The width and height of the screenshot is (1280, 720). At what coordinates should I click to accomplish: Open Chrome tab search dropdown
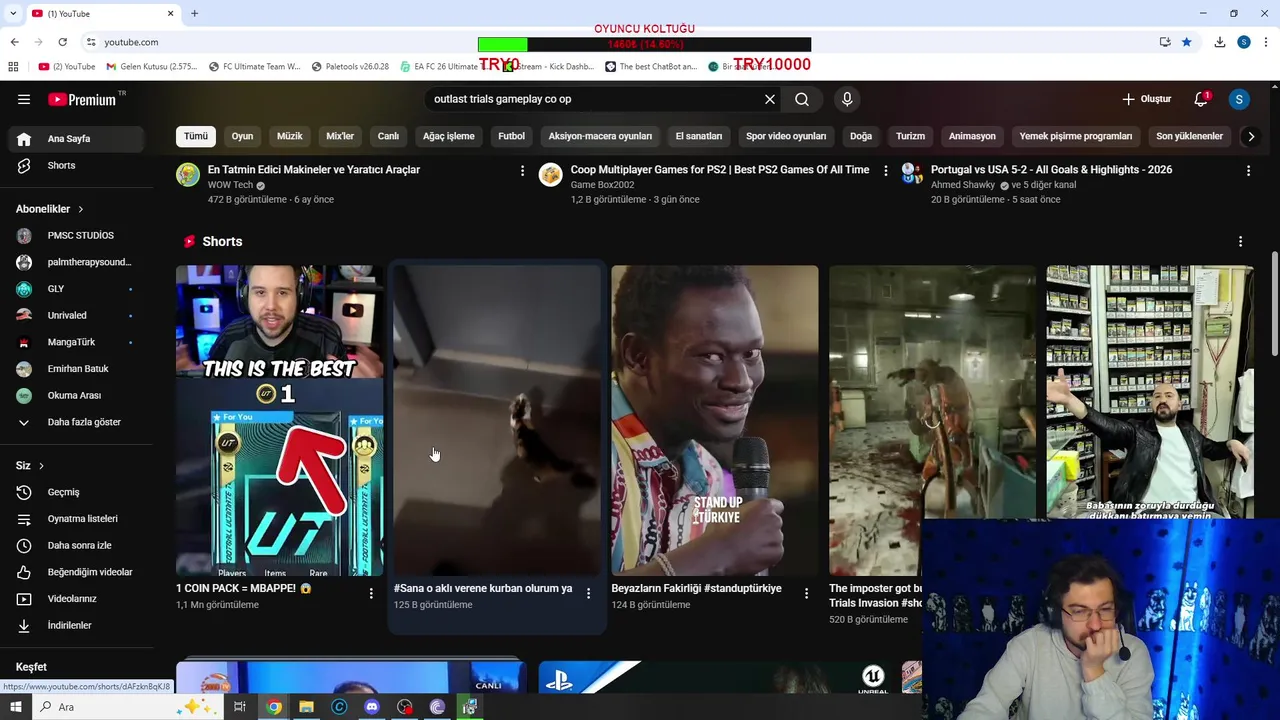[x=13, y=13]
